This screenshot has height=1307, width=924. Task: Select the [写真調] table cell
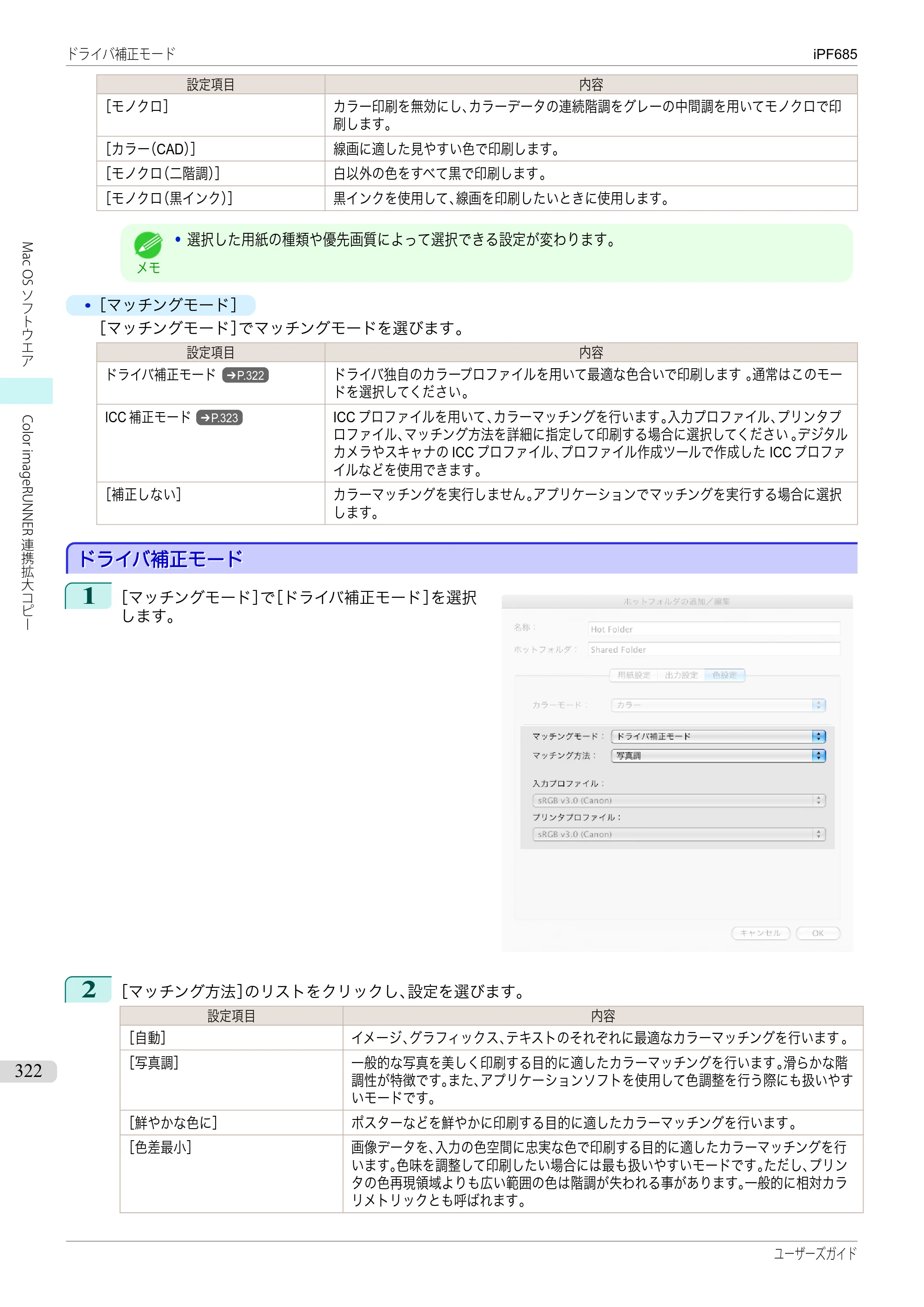point(231,1081)
